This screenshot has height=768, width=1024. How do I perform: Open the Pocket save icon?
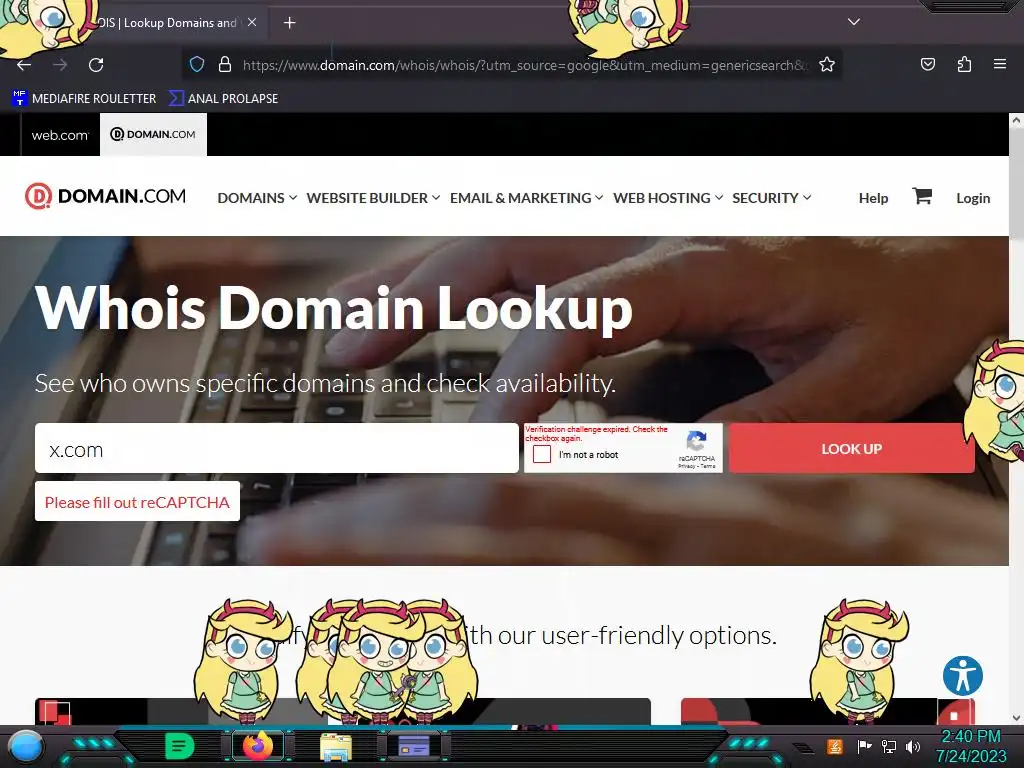click(927, 64)
